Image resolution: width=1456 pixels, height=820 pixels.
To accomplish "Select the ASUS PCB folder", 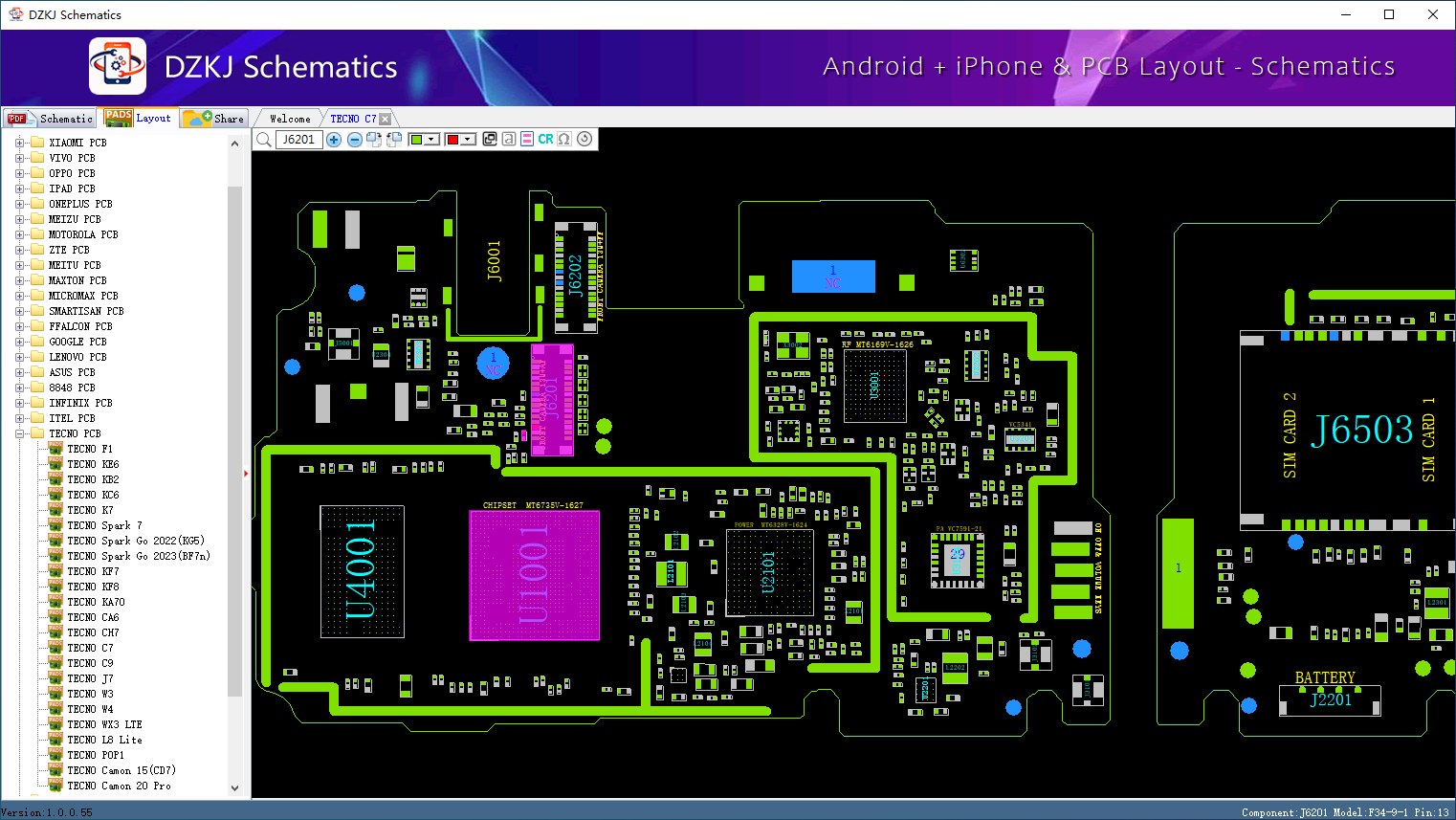I will point(72,372).
